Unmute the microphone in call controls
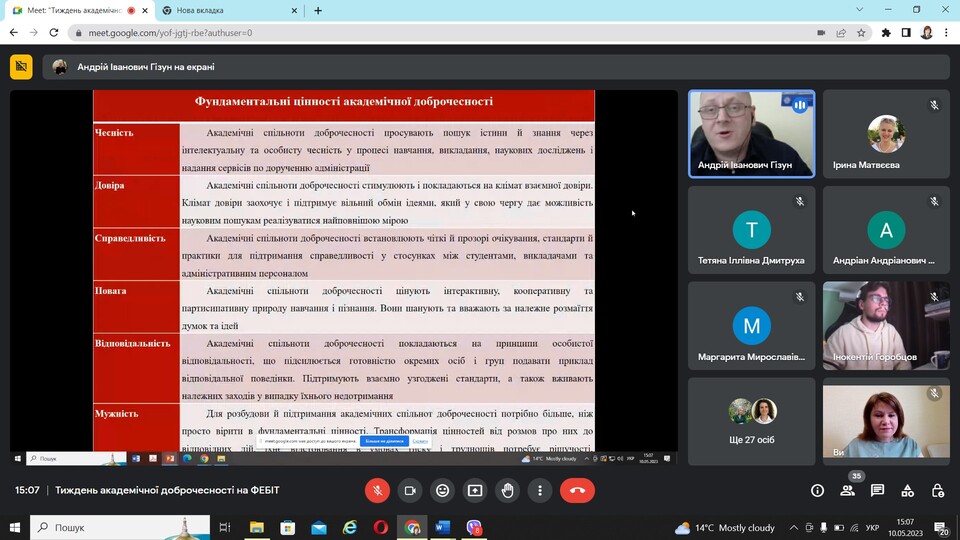Image resolution: width=960 pixels, height=540 pixels. pos(377,490)
